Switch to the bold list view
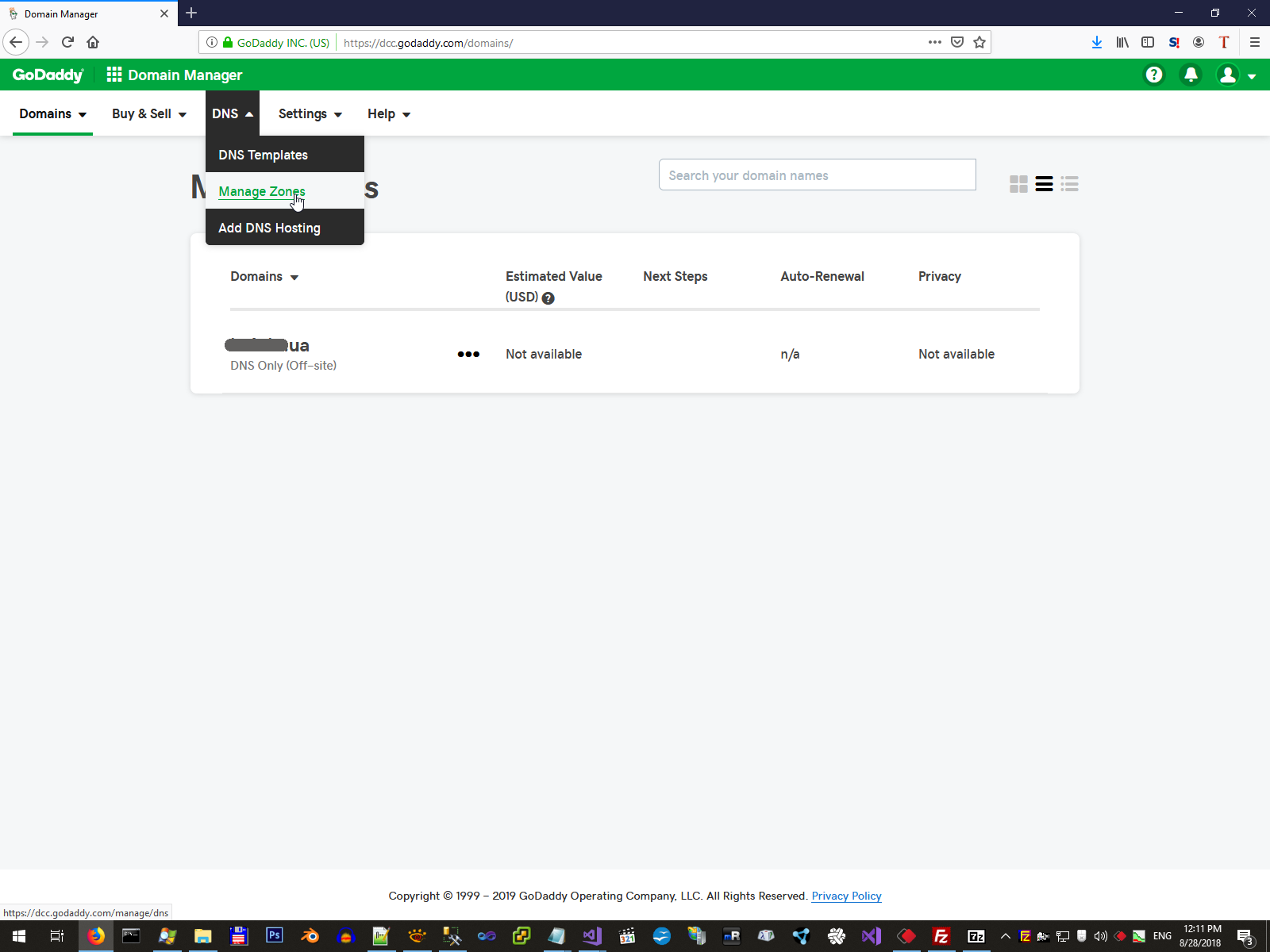 [1044, 184]
